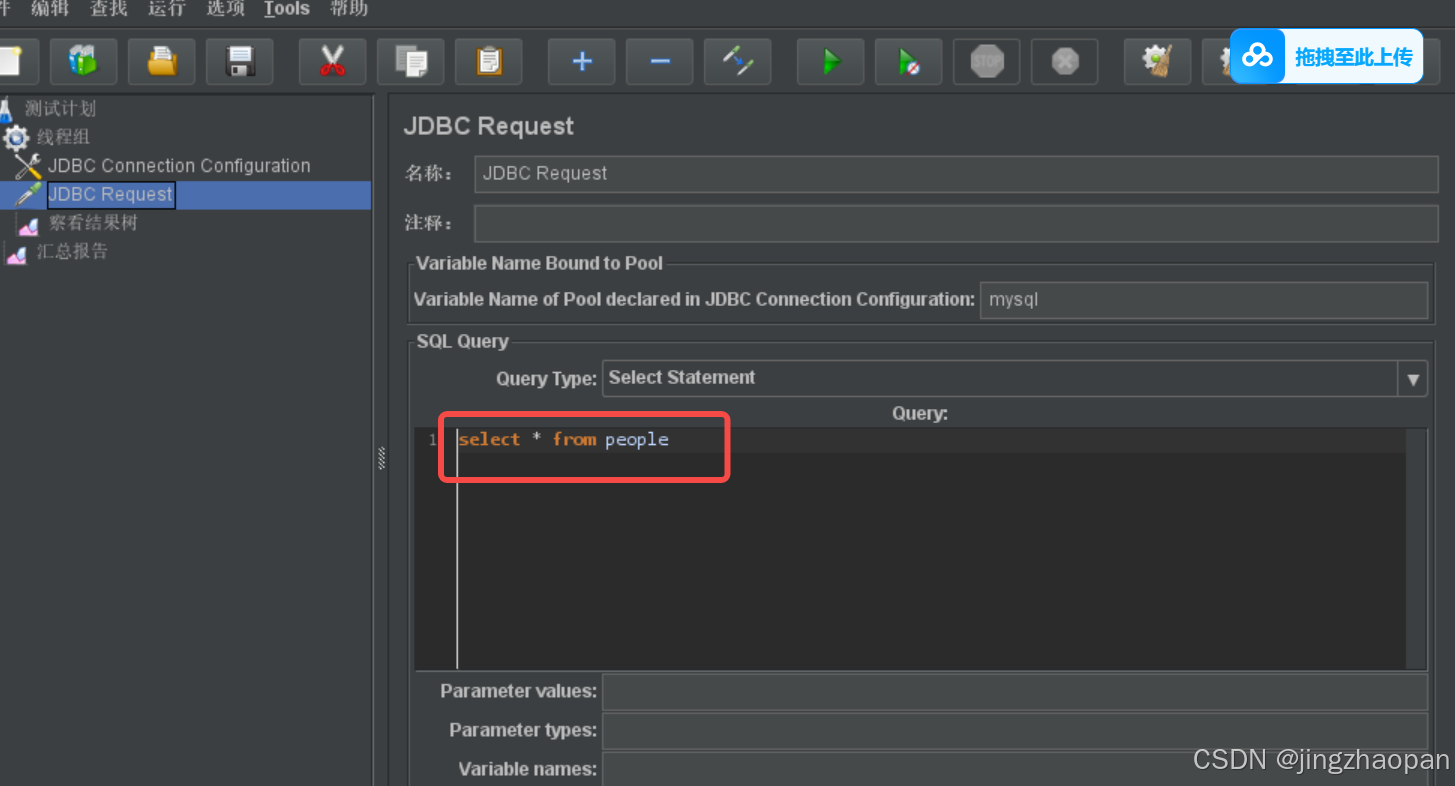Click the Save test plan icon
This screenshot has width=1455, height=786.
239,60
